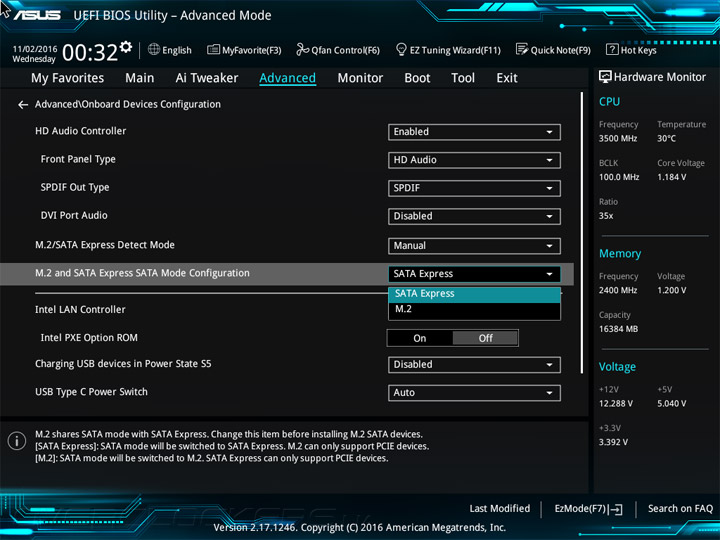Click +12V voltage value 12.288 V
720x540 pixels.
point(616,404)
